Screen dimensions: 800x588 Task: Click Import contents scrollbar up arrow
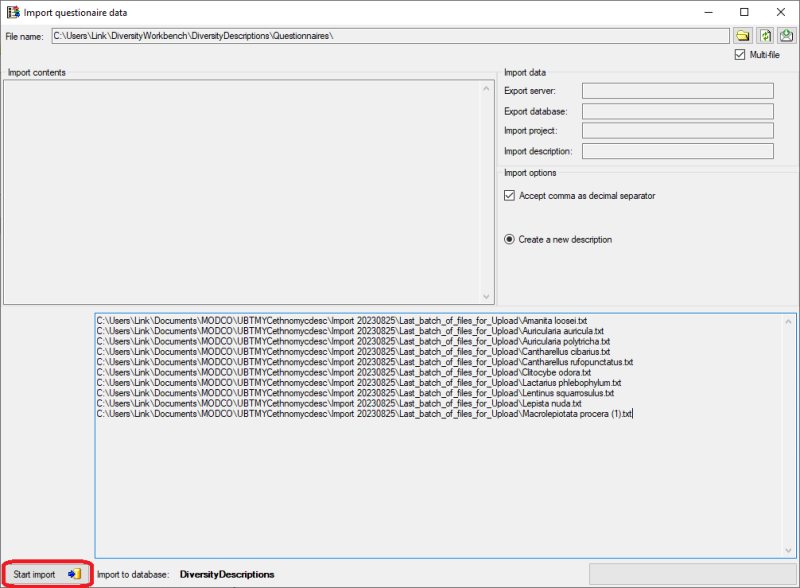(487, 87)
